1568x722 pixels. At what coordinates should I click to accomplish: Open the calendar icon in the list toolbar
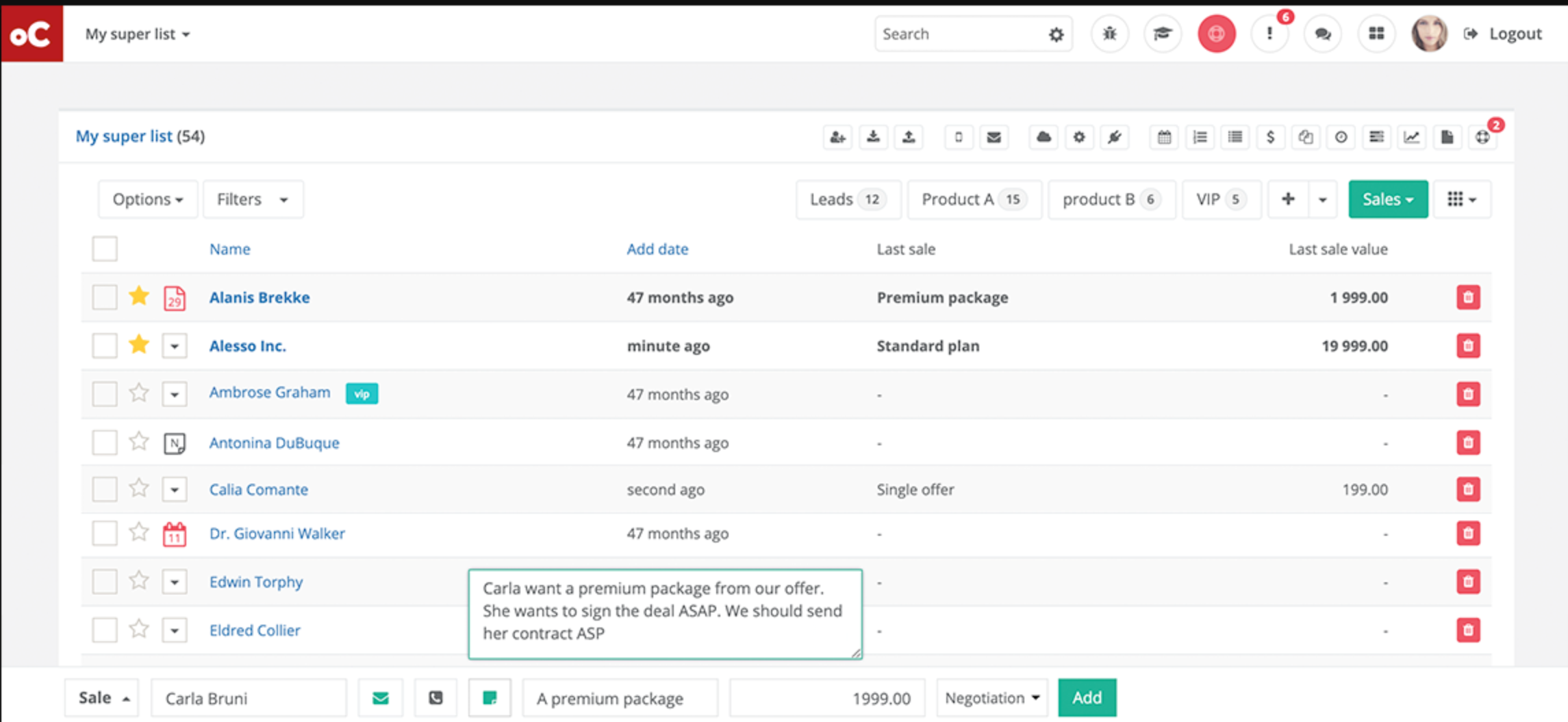coord(1164,137)
